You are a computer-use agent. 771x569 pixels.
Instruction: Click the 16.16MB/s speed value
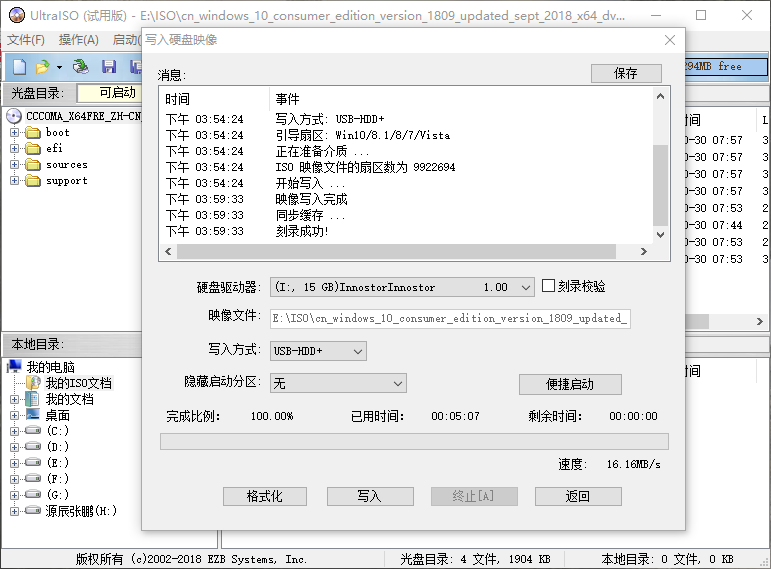click(633, 464)
